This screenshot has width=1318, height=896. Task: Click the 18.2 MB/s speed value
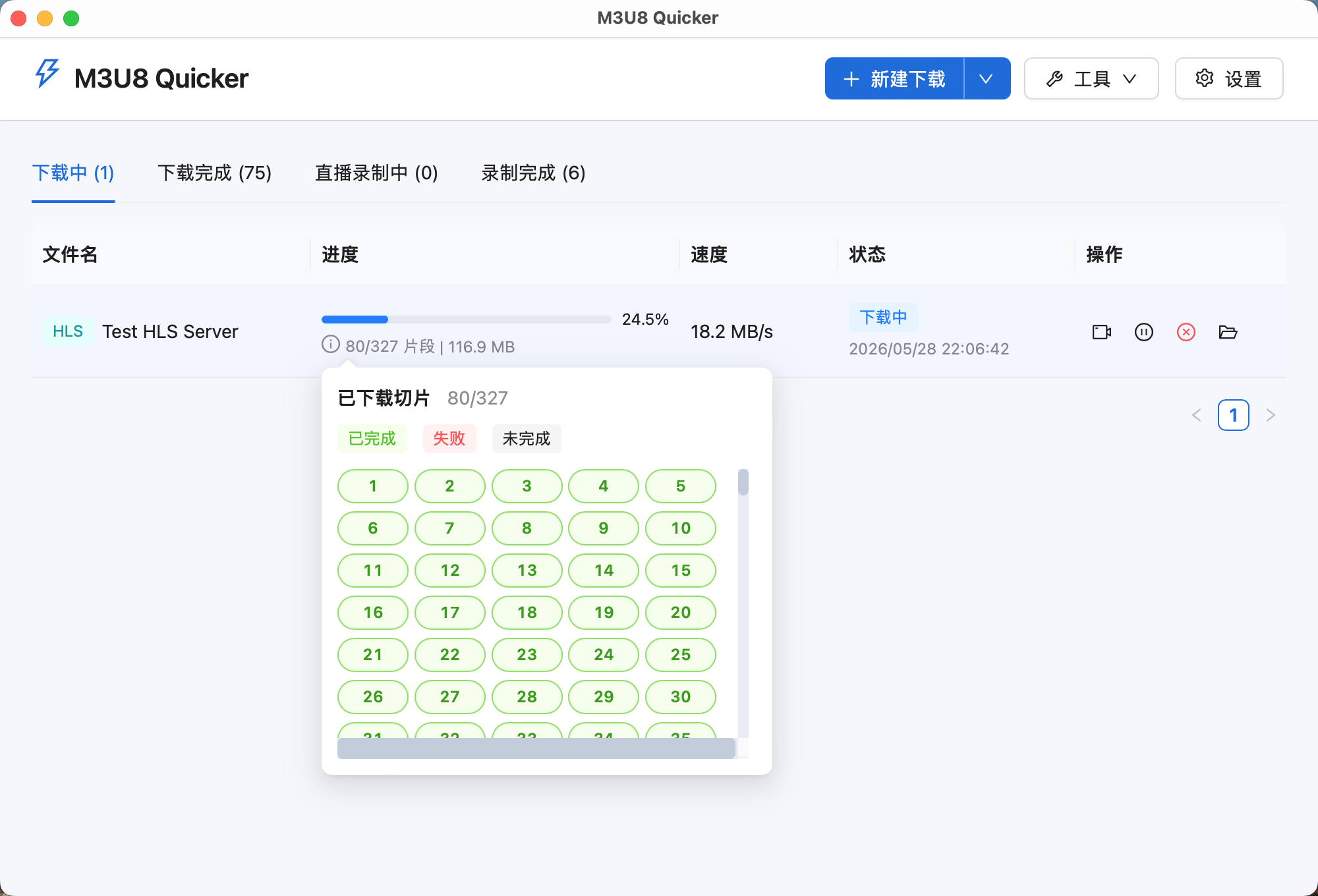coord(731,331)
